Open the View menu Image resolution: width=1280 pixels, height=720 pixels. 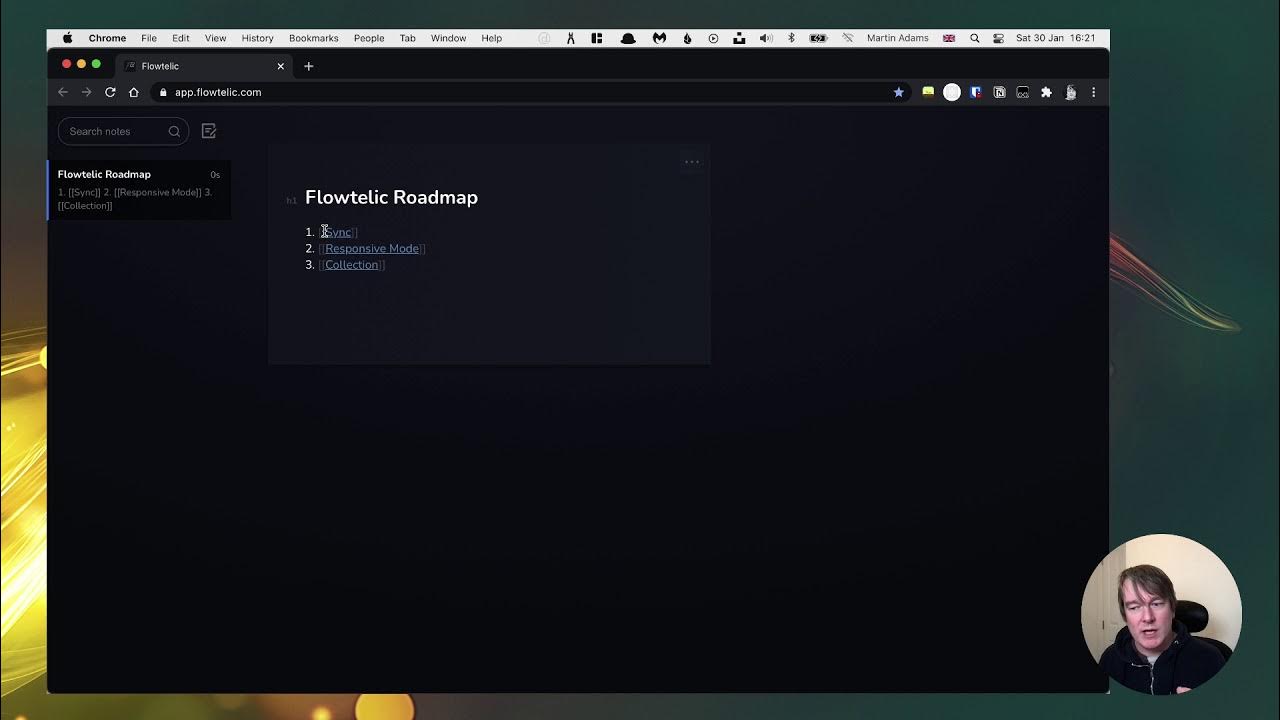point(215,38)
